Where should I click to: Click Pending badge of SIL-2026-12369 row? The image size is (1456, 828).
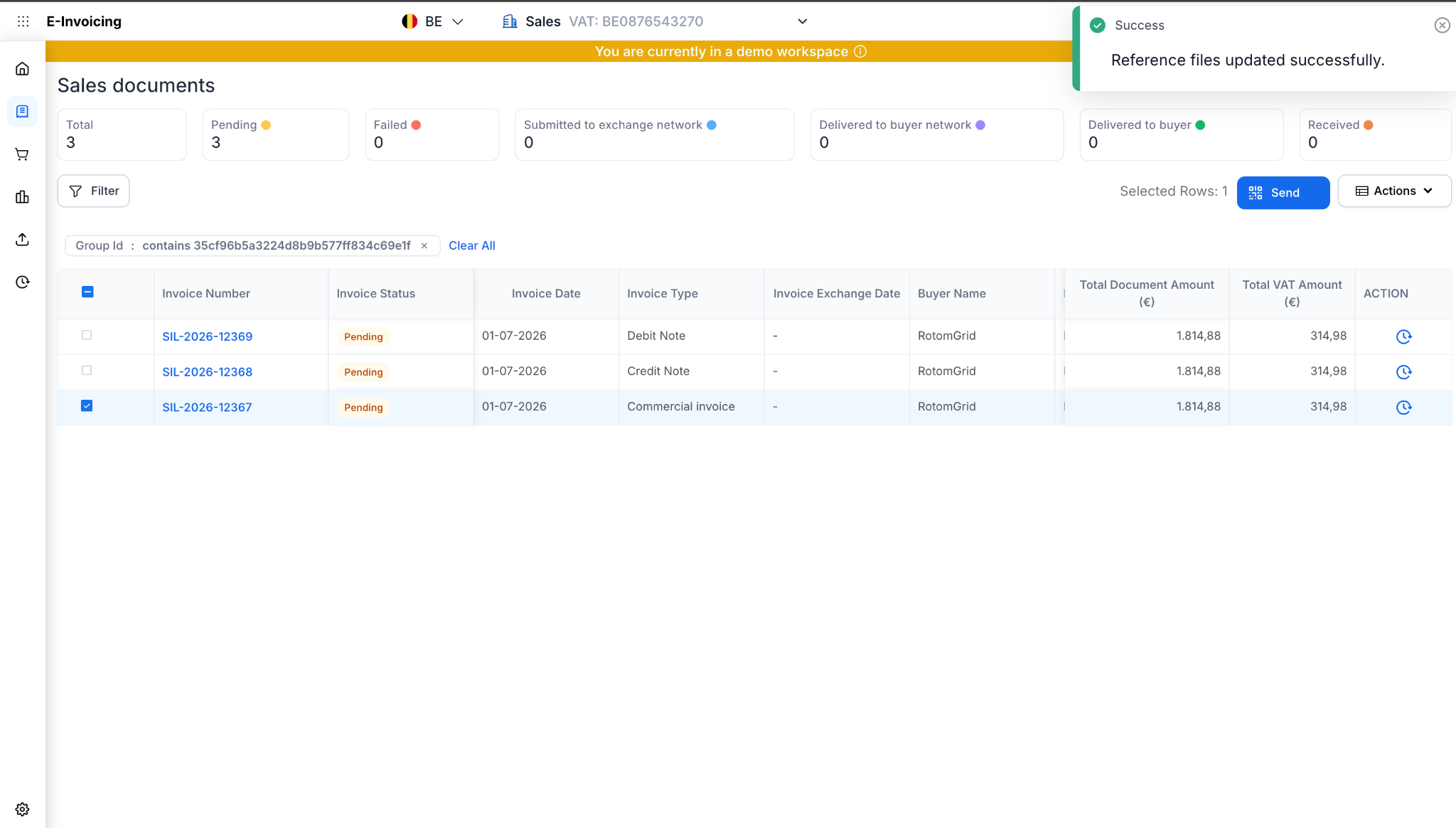(x=363, y=336)
